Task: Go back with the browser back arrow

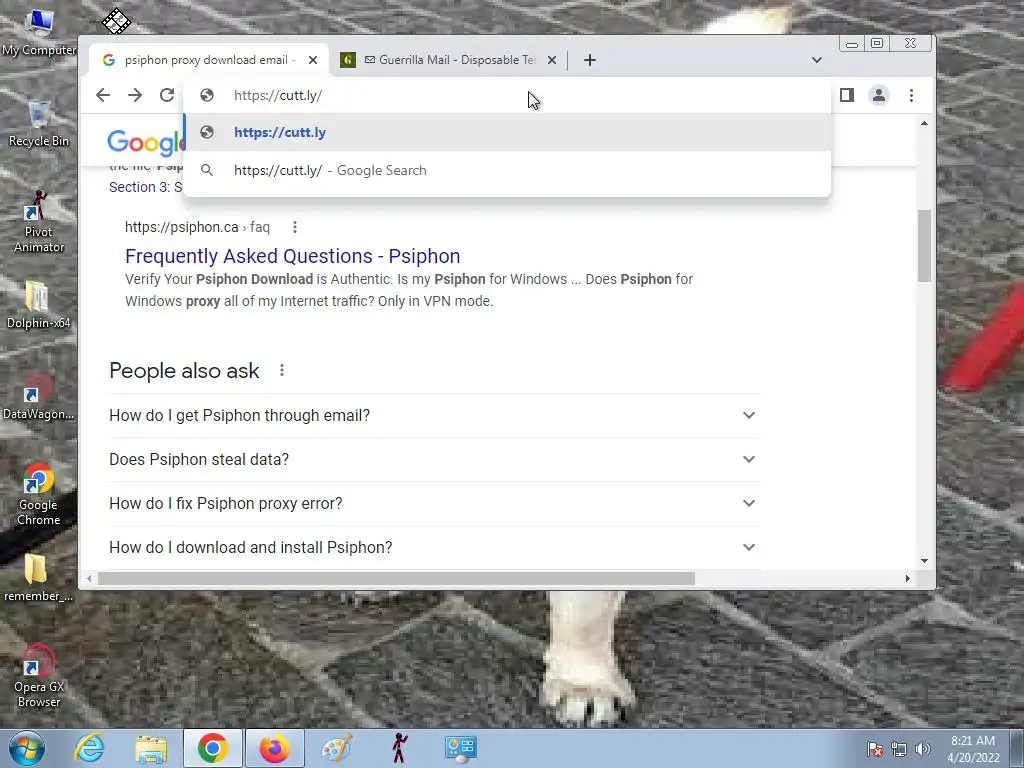Action: pyautogui.click(x=103, y=95)
